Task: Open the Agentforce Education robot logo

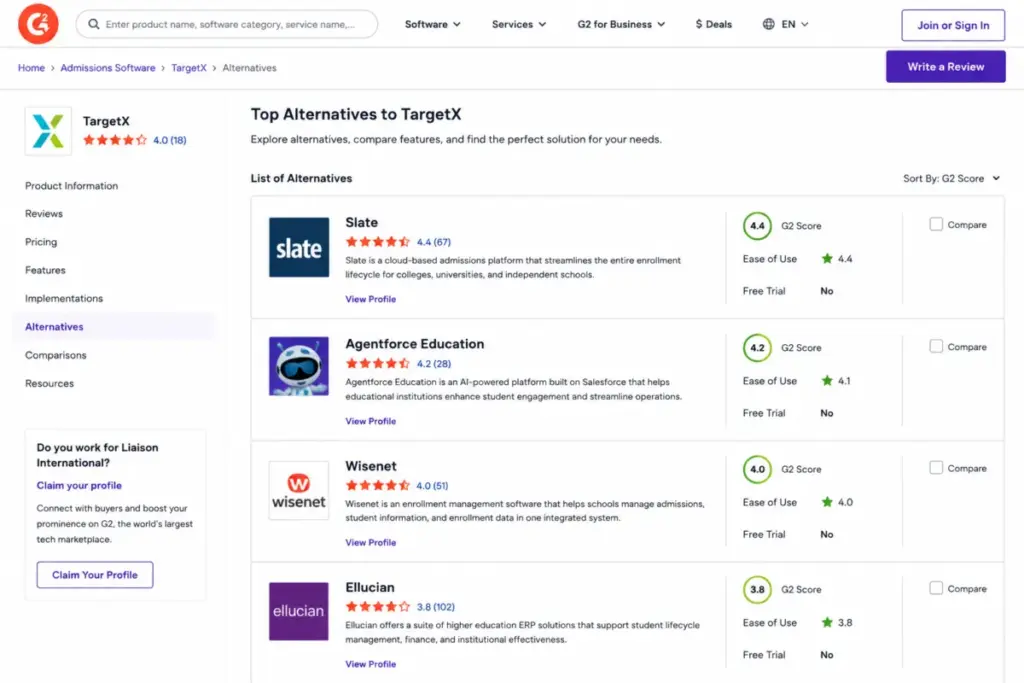Action: pos(299,366)
